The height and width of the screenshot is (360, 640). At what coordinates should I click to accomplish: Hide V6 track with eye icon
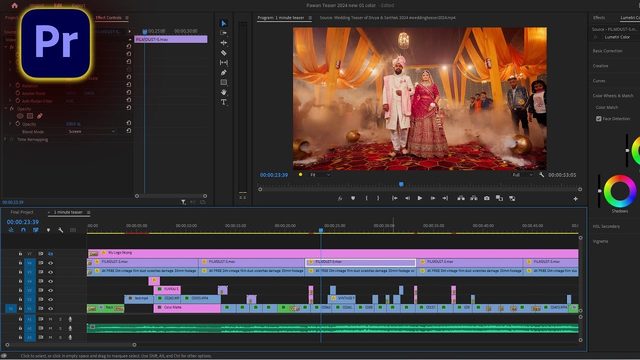click(x=51, y=263)
